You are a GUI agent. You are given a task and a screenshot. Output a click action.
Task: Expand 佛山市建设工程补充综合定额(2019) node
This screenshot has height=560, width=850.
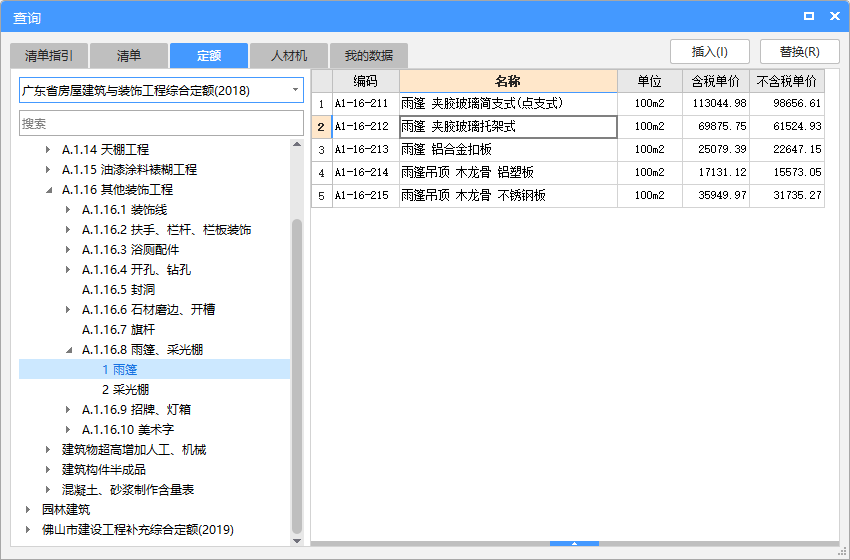point(28,530)
